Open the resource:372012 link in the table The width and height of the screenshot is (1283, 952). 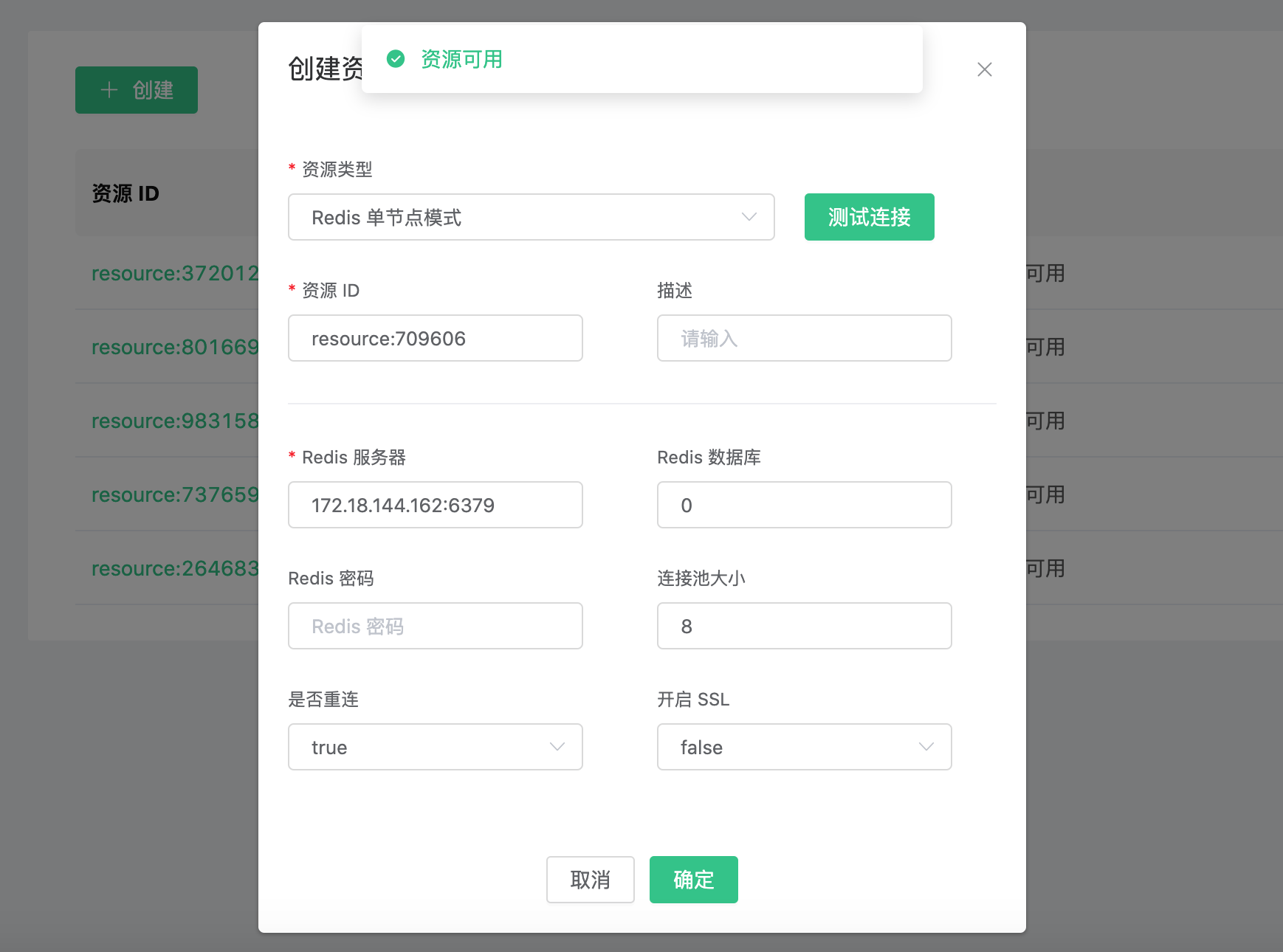pos(174,273)
